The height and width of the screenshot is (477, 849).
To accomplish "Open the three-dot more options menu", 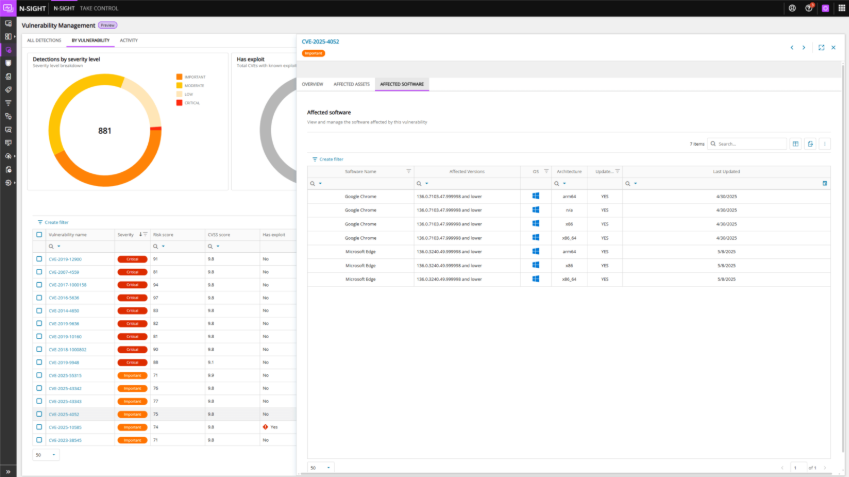I will click(x=825, y=144).
